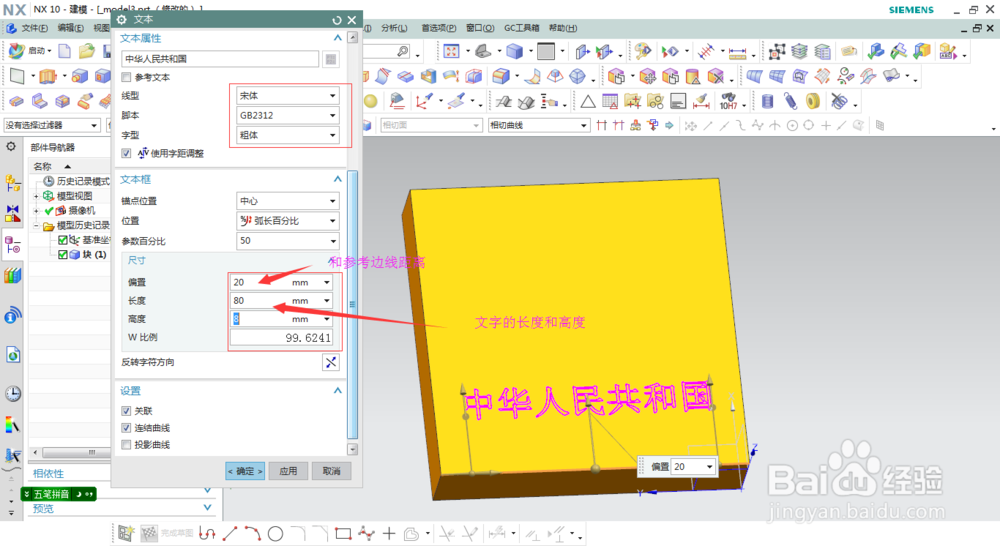Select the rectangle sketch tool at bottom
The width and height of the screenshot is (1000, 546).
point(343,534)
